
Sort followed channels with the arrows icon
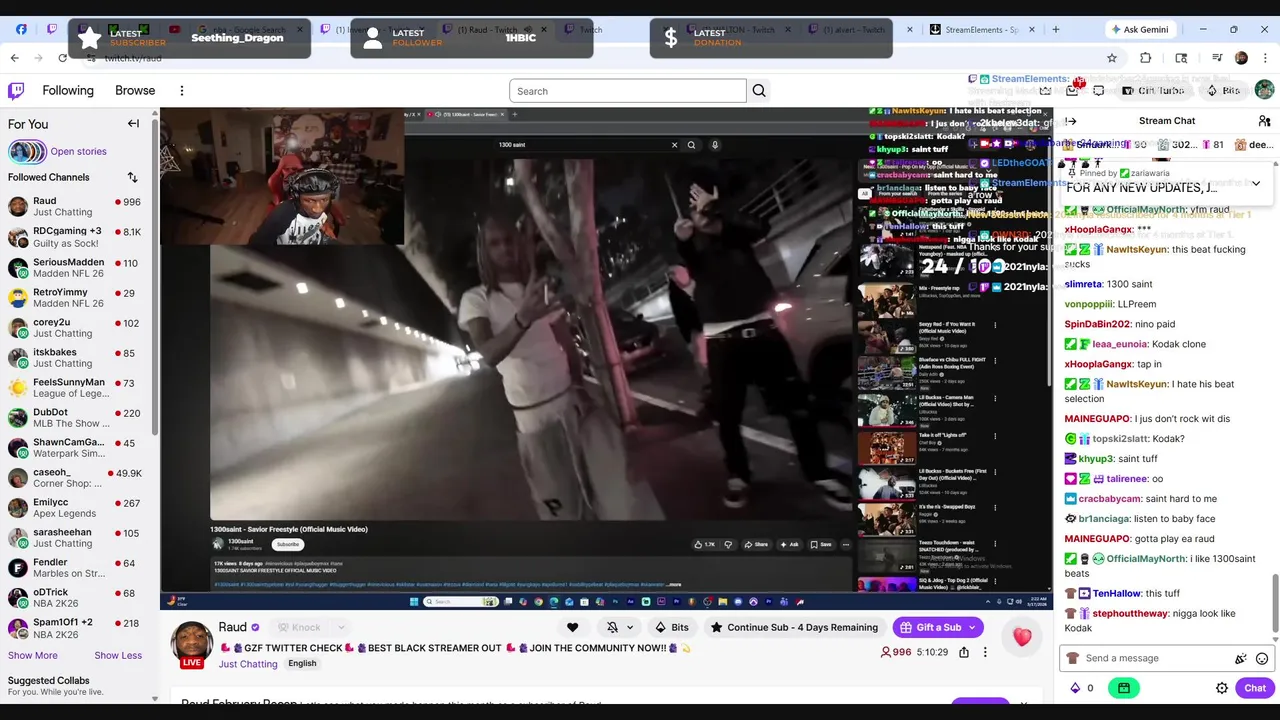coord(132,177)
